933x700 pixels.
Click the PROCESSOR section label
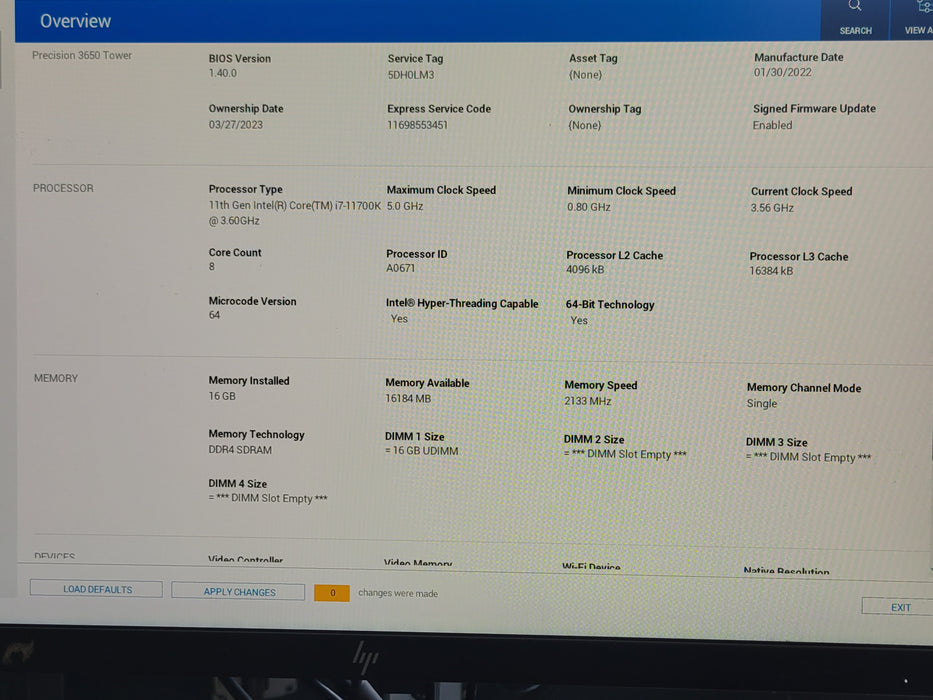point(63,188)
